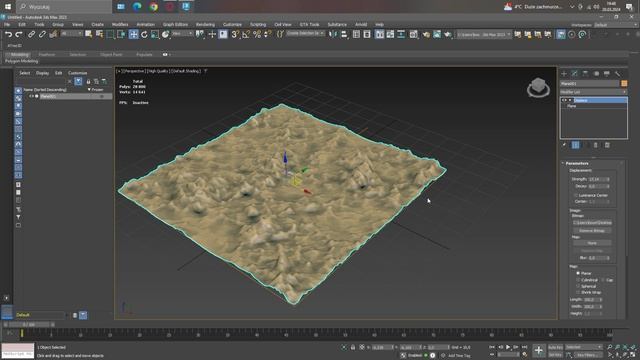Click the Undo arrow icon
640x360 pixels.
coord(8,35)
